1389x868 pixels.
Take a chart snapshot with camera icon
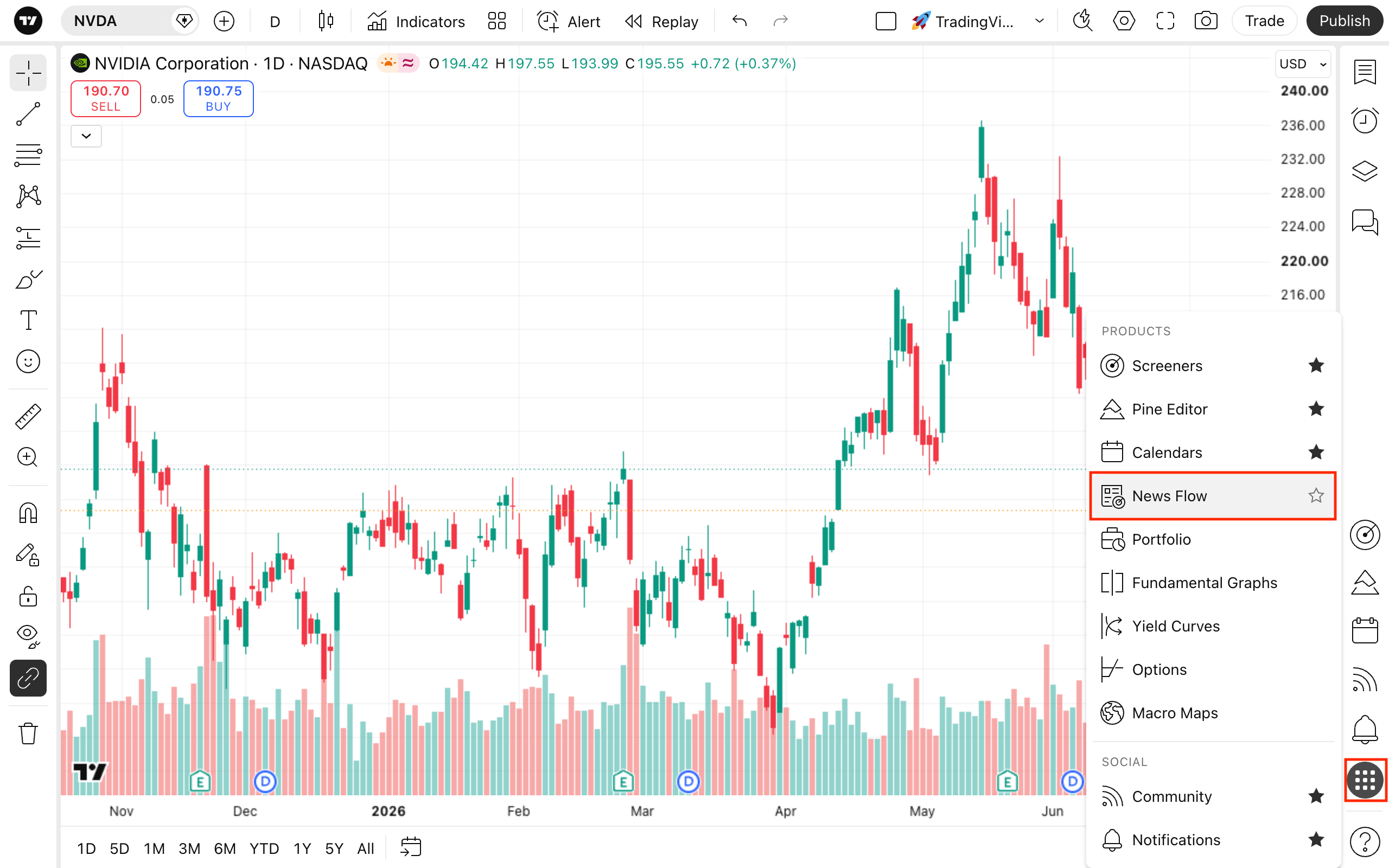[x=1206, y=21]
